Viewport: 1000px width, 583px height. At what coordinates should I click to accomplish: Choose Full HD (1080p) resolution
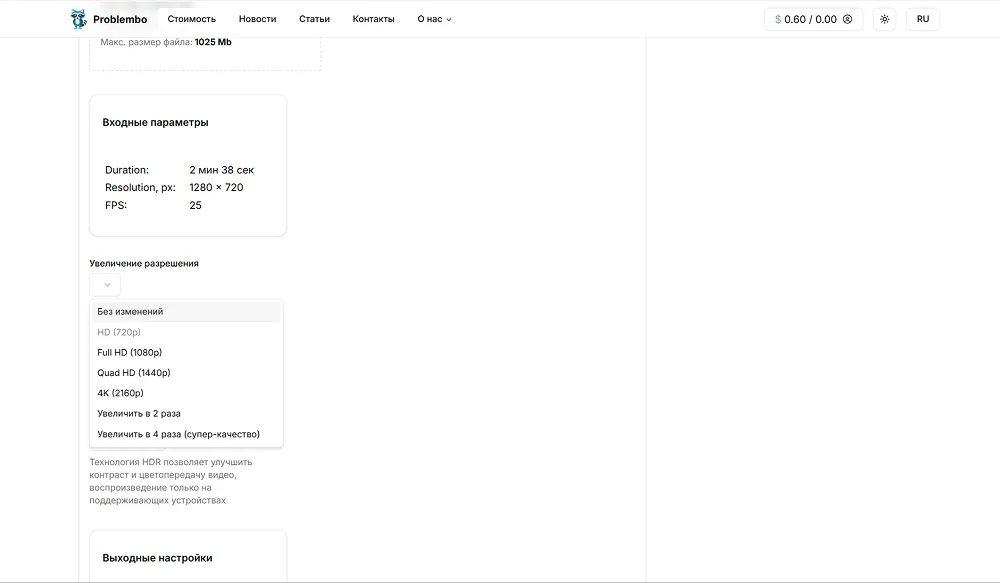(x=129, y=352)
